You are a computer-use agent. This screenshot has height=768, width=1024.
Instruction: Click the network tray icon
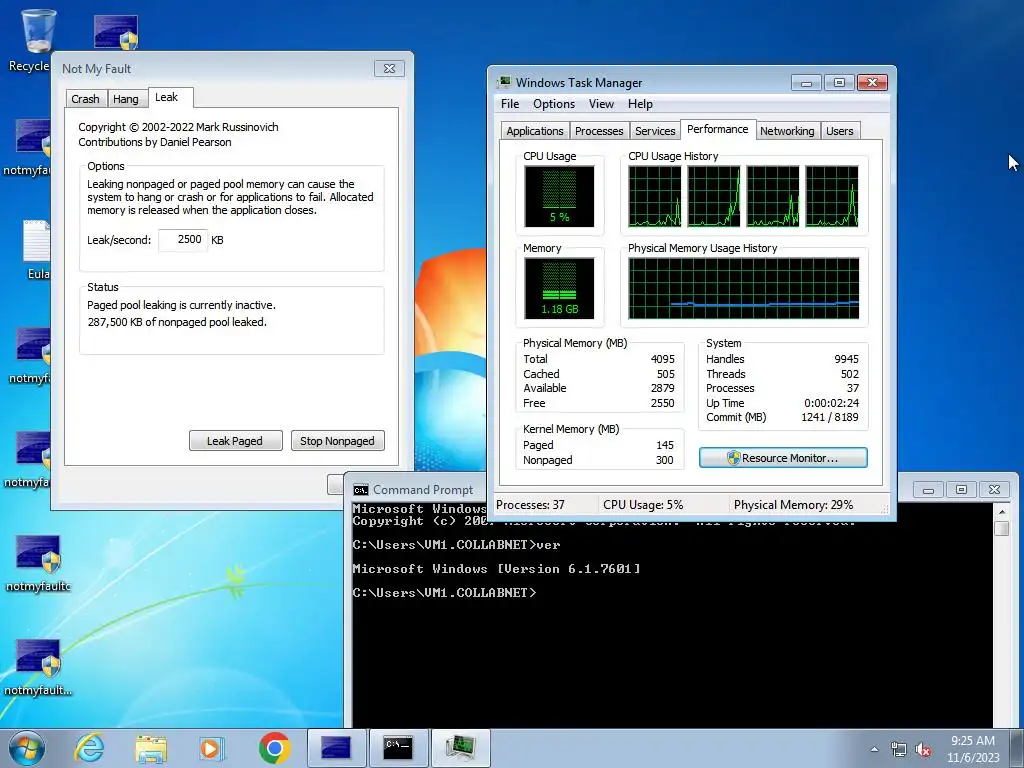(x=899, y=749)
